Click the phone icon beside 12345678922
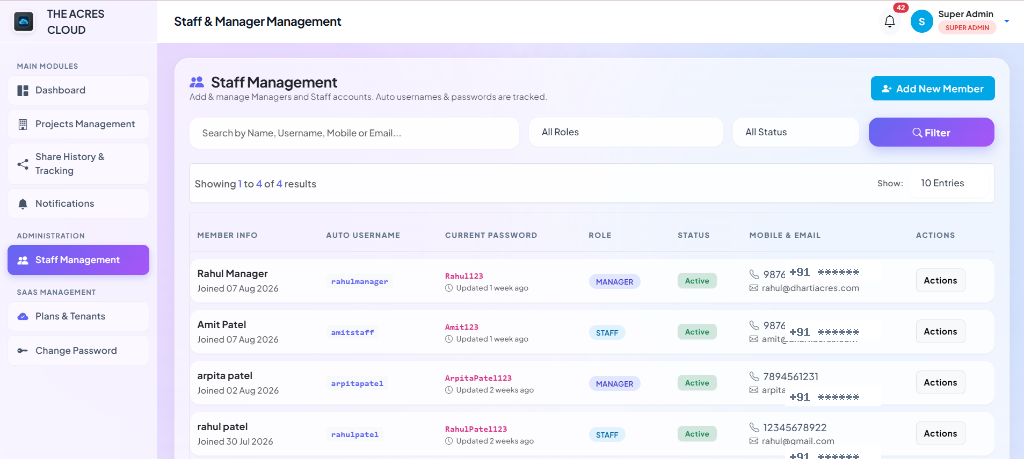 tap(754, 428)
